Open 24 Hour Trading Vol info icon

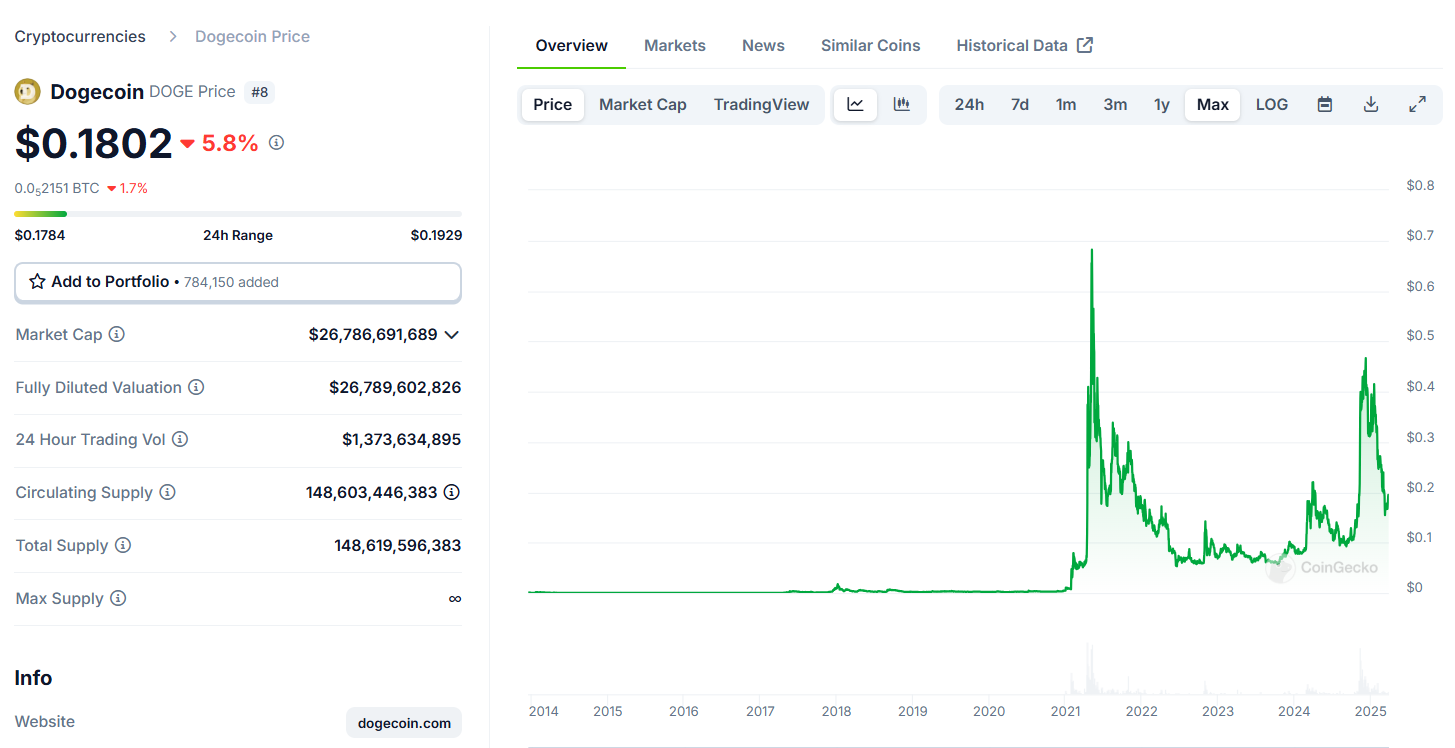pos(180,439)
